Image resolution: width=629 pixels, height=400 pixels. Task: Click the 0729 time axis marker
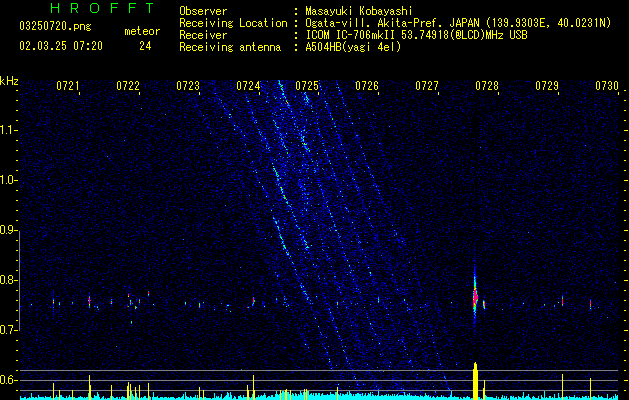point(547,85)
